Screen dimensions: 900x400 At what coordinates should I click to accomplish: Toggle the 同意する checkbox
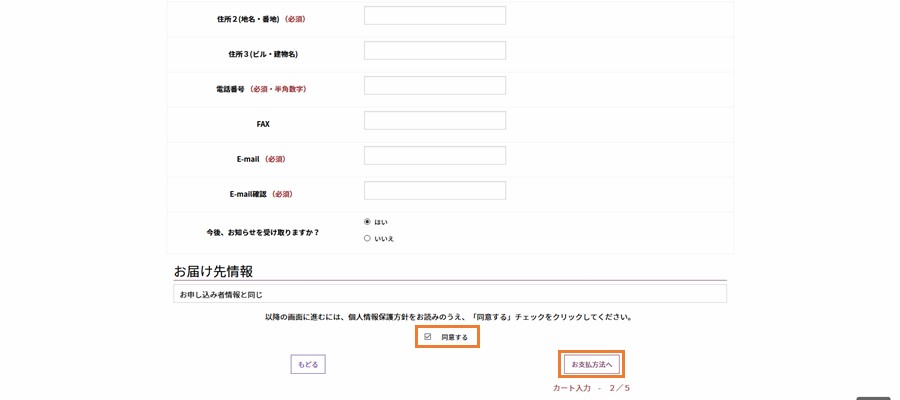[428, 337]
